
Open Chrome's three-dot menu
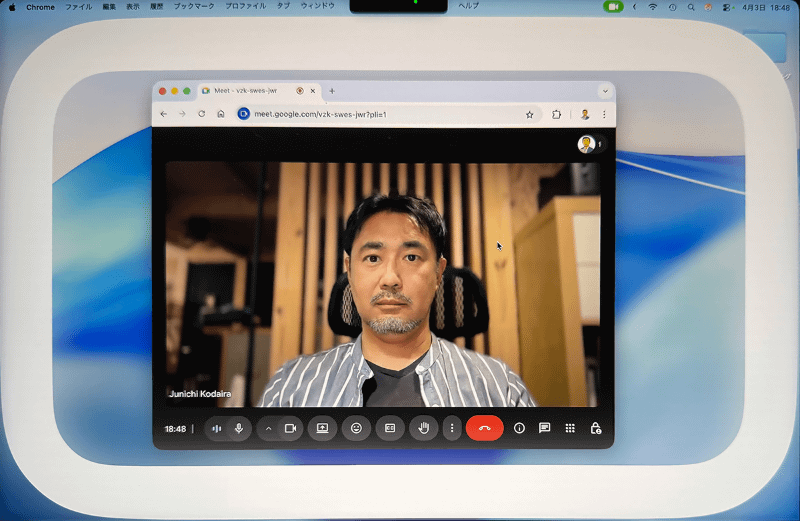point(605,114)
